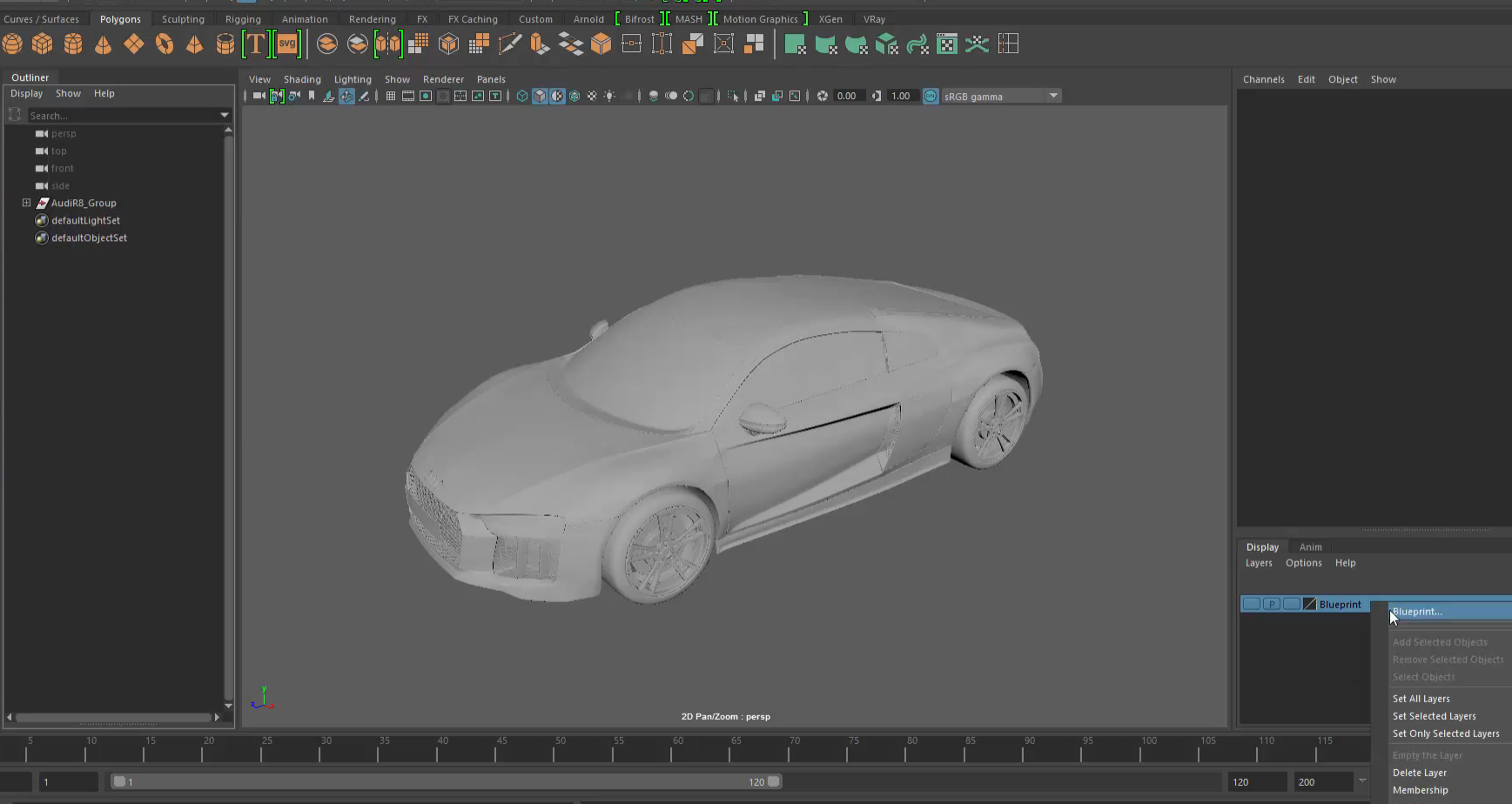1512x804 pixels.
Task: Click the Blueprint layer color swatch
Action: [1309, 604]
